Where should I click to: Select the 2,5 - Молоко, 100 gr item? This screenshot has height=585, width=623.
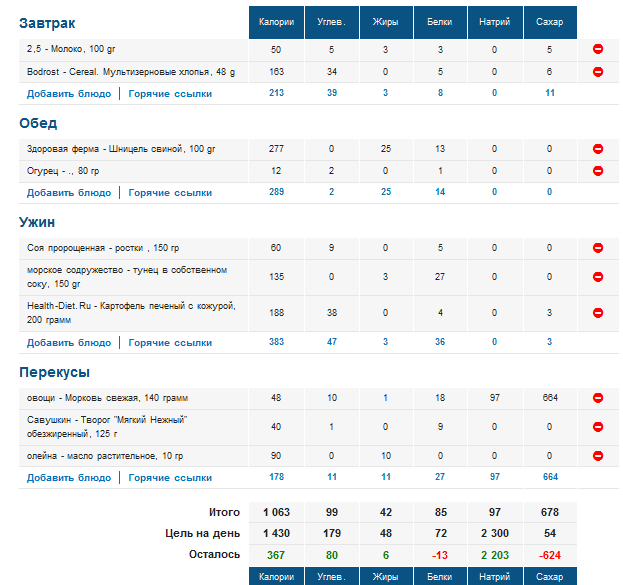click(x=71, y=49)
